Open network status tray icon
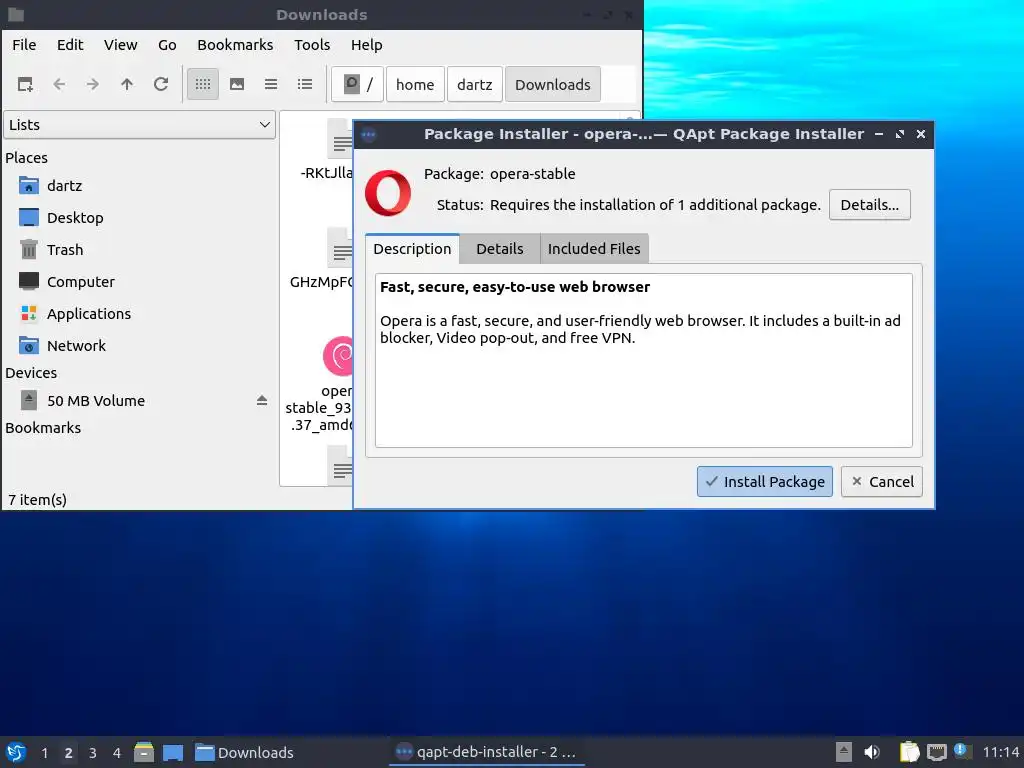The image size is (1024, 768). 936,752
